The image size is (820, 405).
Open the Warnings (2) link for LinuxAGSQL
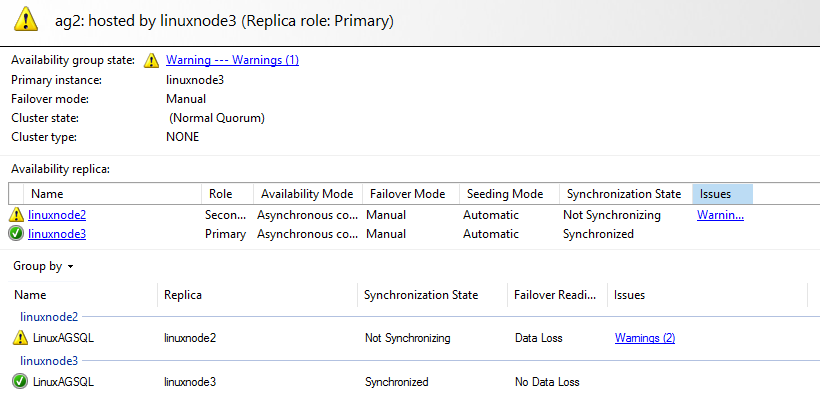pos(644,338)
